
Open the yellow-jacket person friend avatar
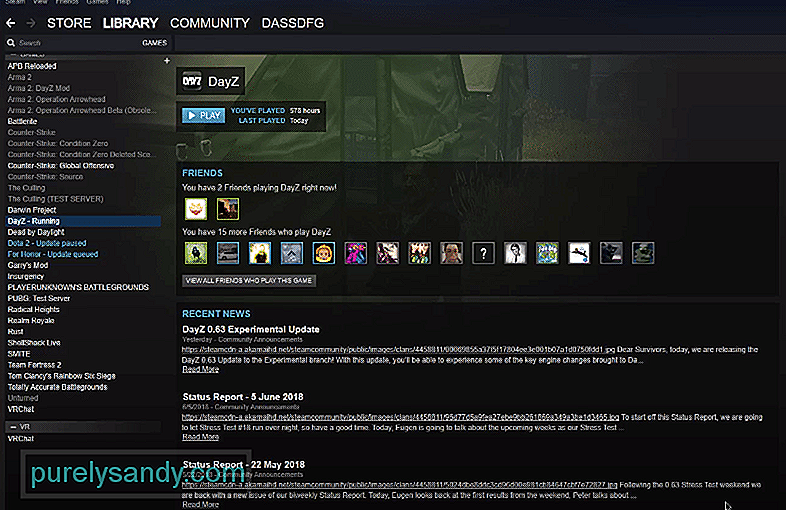click(x=260, y=253)
